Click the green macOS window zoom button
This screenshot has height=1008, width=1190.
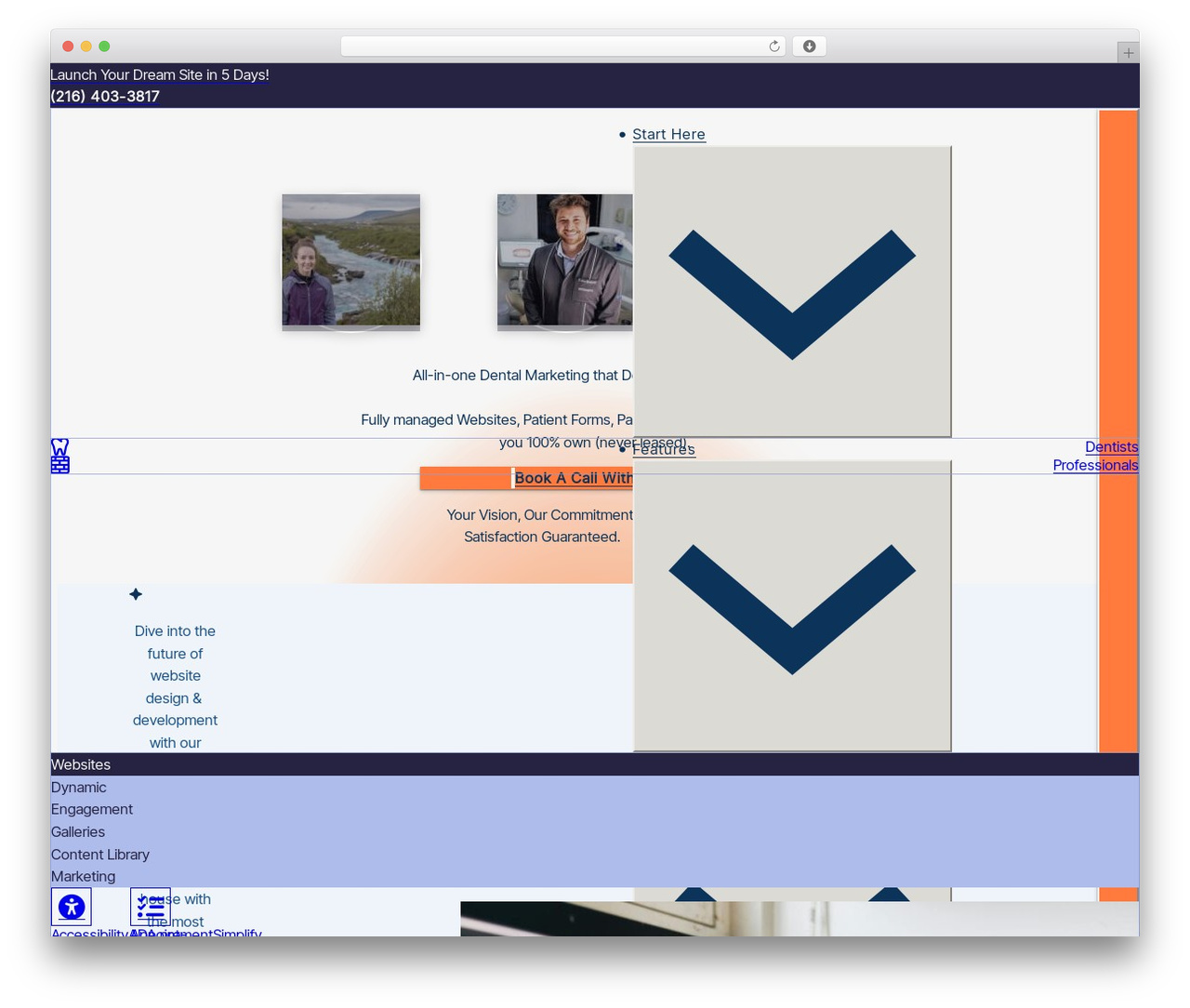pos(104,46)
